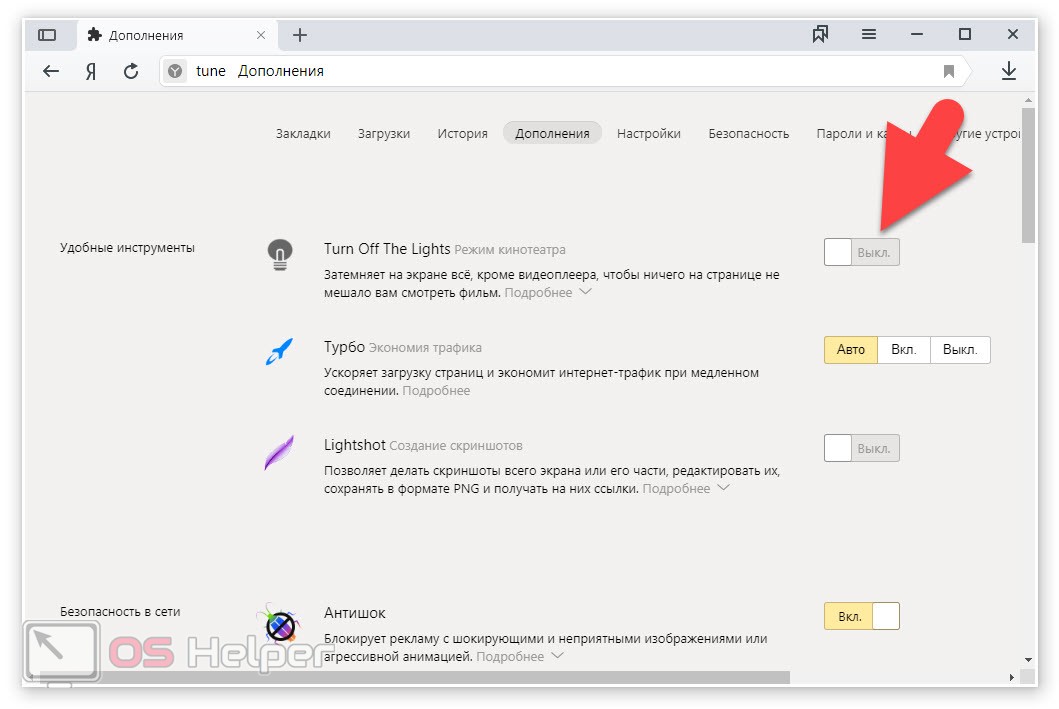
Task: Expand Подробнее for Turn Off The Lights
Action: [548, 292]
